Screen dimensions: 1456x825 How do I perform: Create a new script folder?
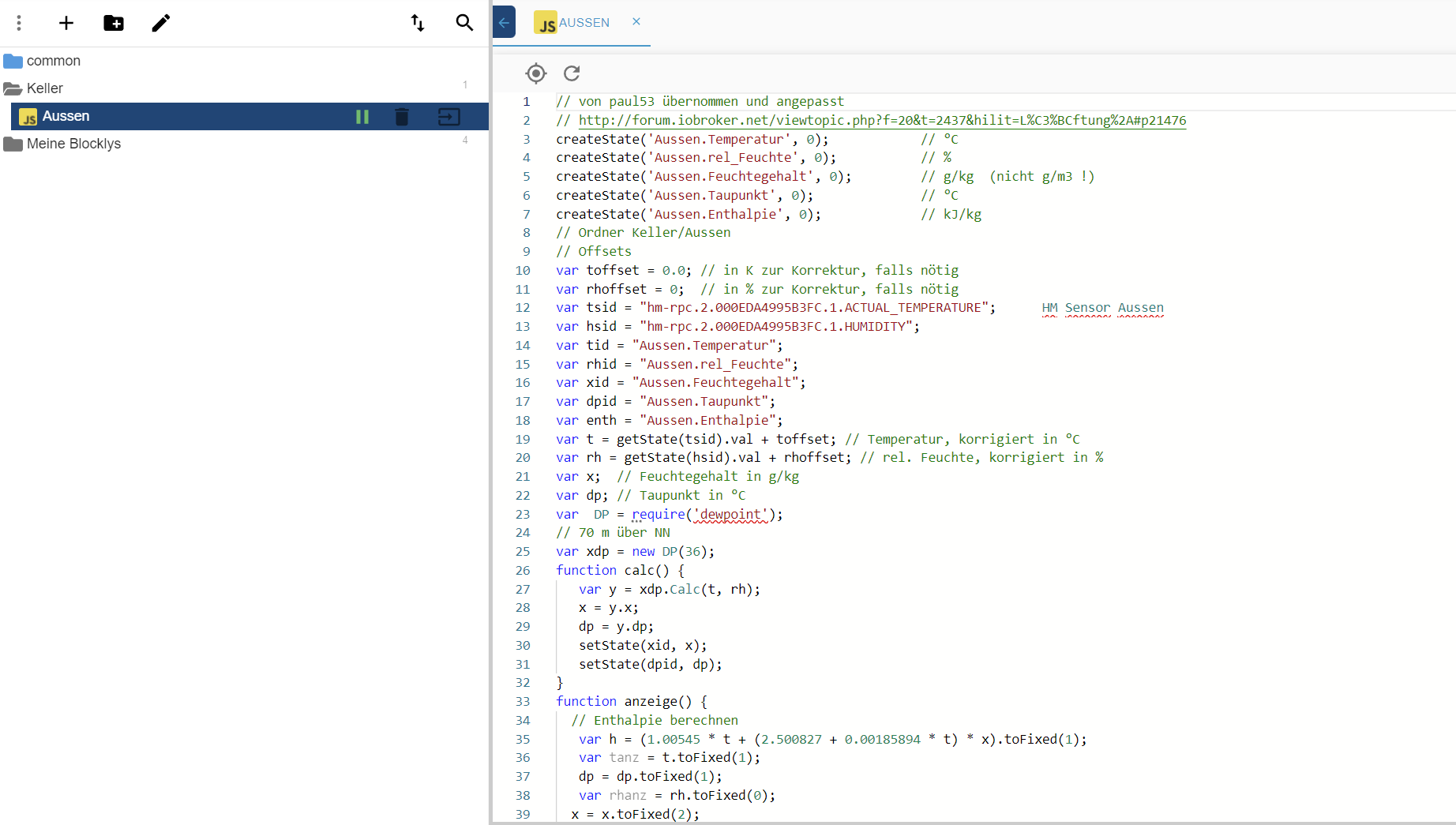(x=114, y=23)
